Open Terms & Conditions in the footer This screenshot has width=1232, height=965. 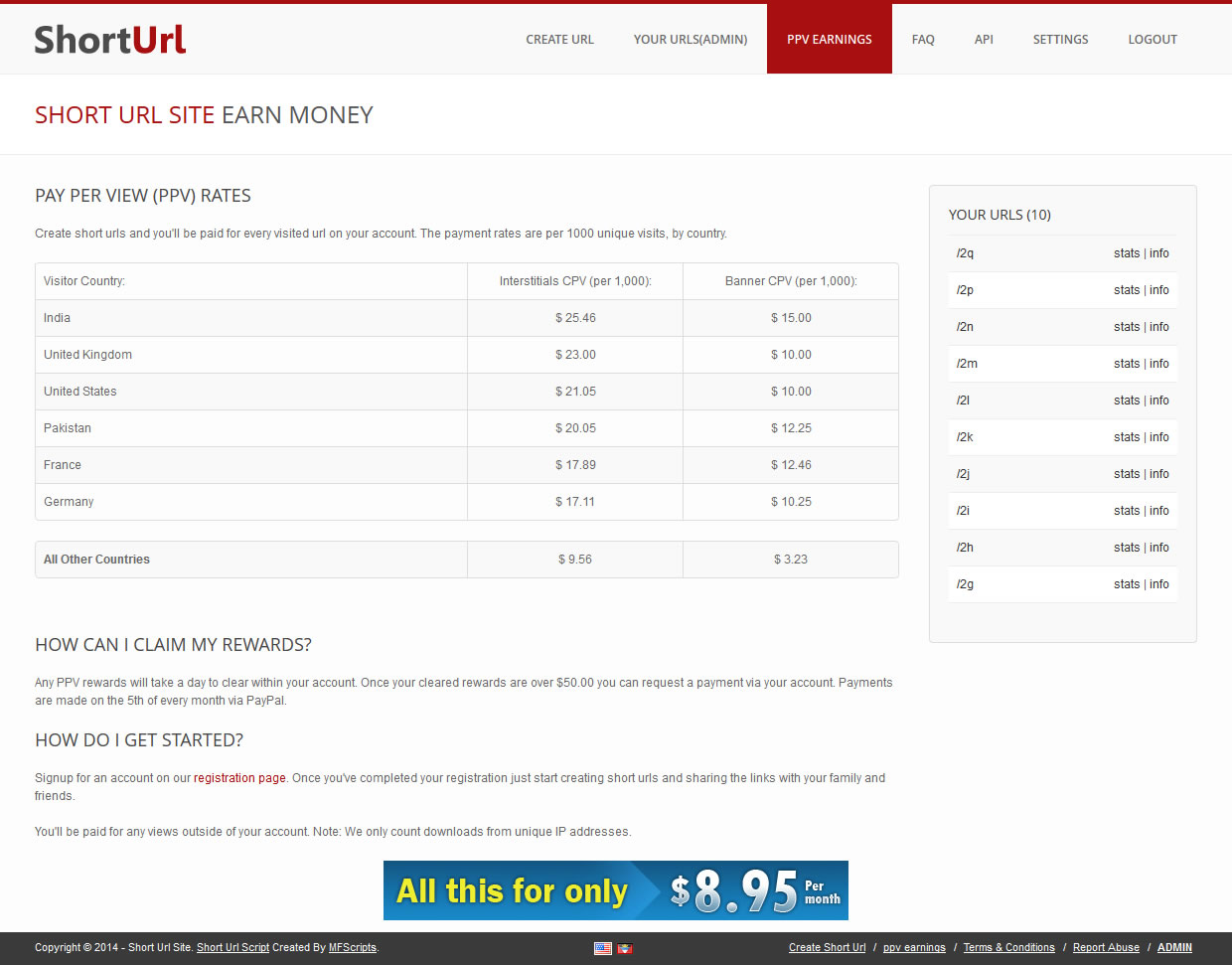click(x=1008, y=948)
